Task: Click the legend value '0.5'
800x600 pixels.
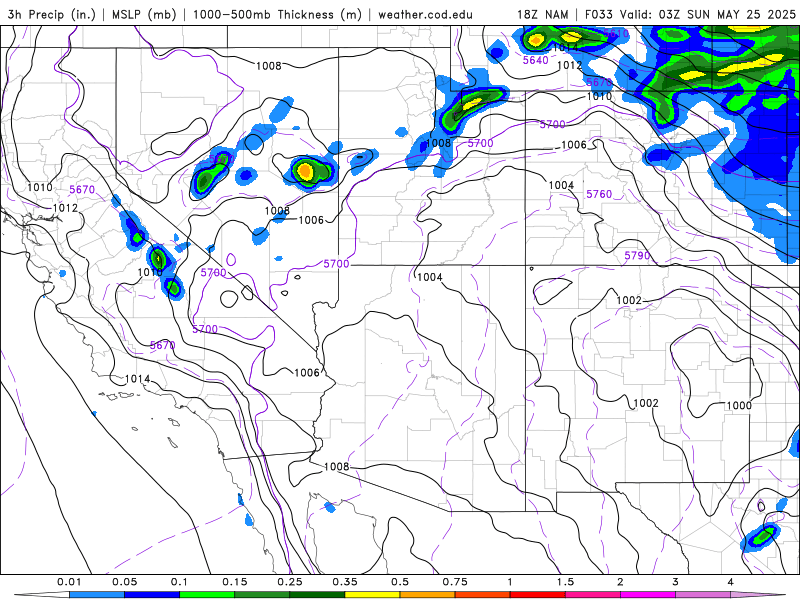Action: [x=400, y=582]
